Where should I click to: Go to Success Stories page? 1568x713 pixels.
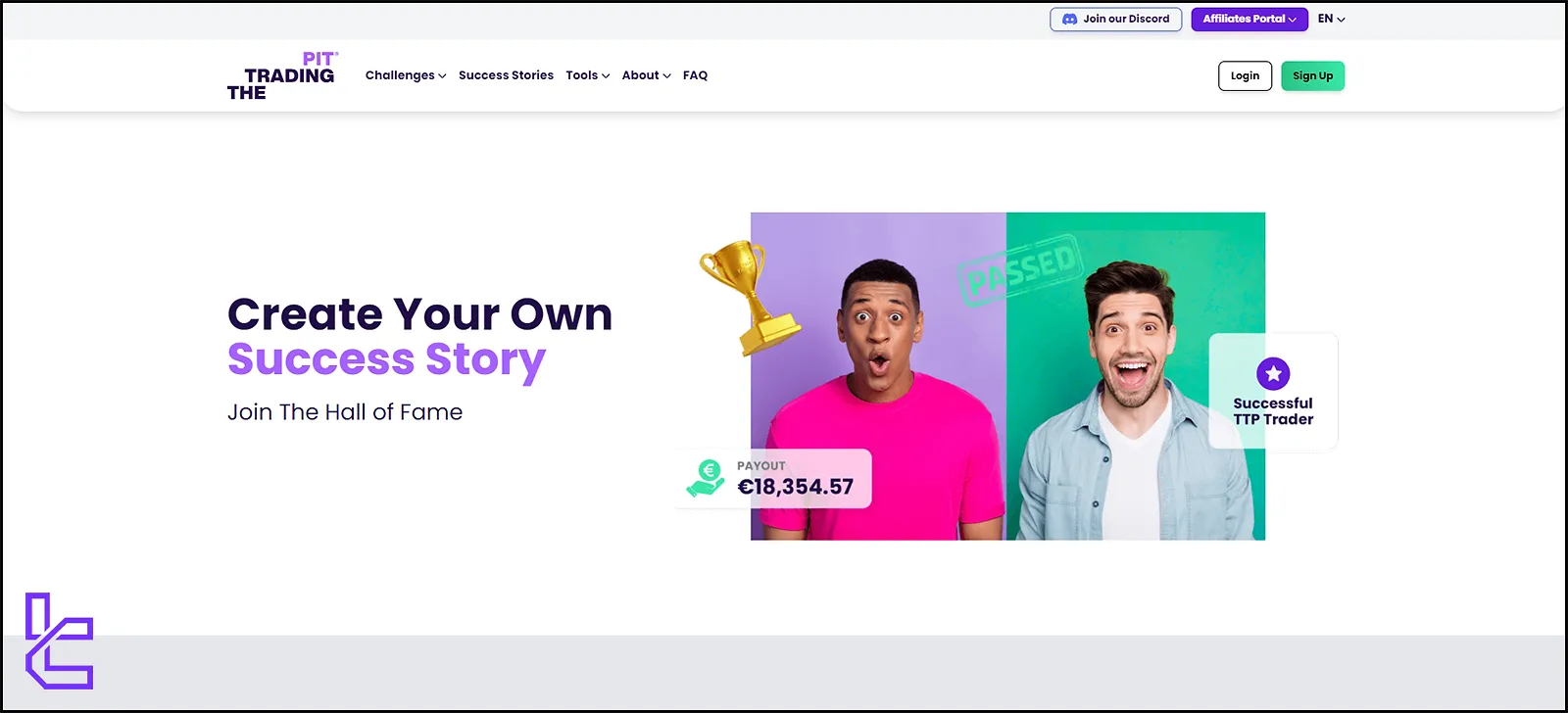(x=506, y=75)
